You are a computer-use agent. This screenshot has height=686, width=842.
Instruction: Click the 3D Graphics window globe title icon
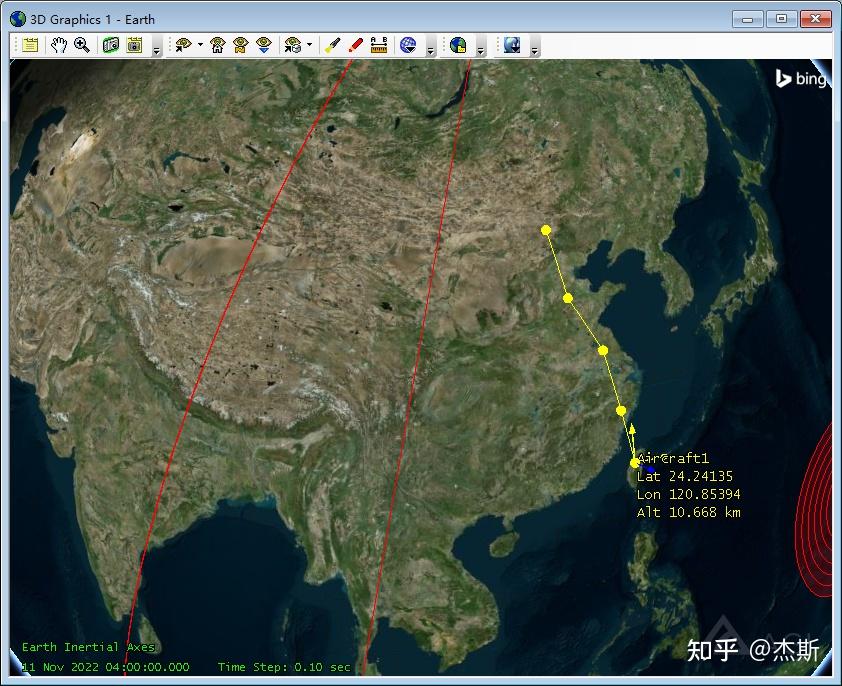tap(18, 19)
